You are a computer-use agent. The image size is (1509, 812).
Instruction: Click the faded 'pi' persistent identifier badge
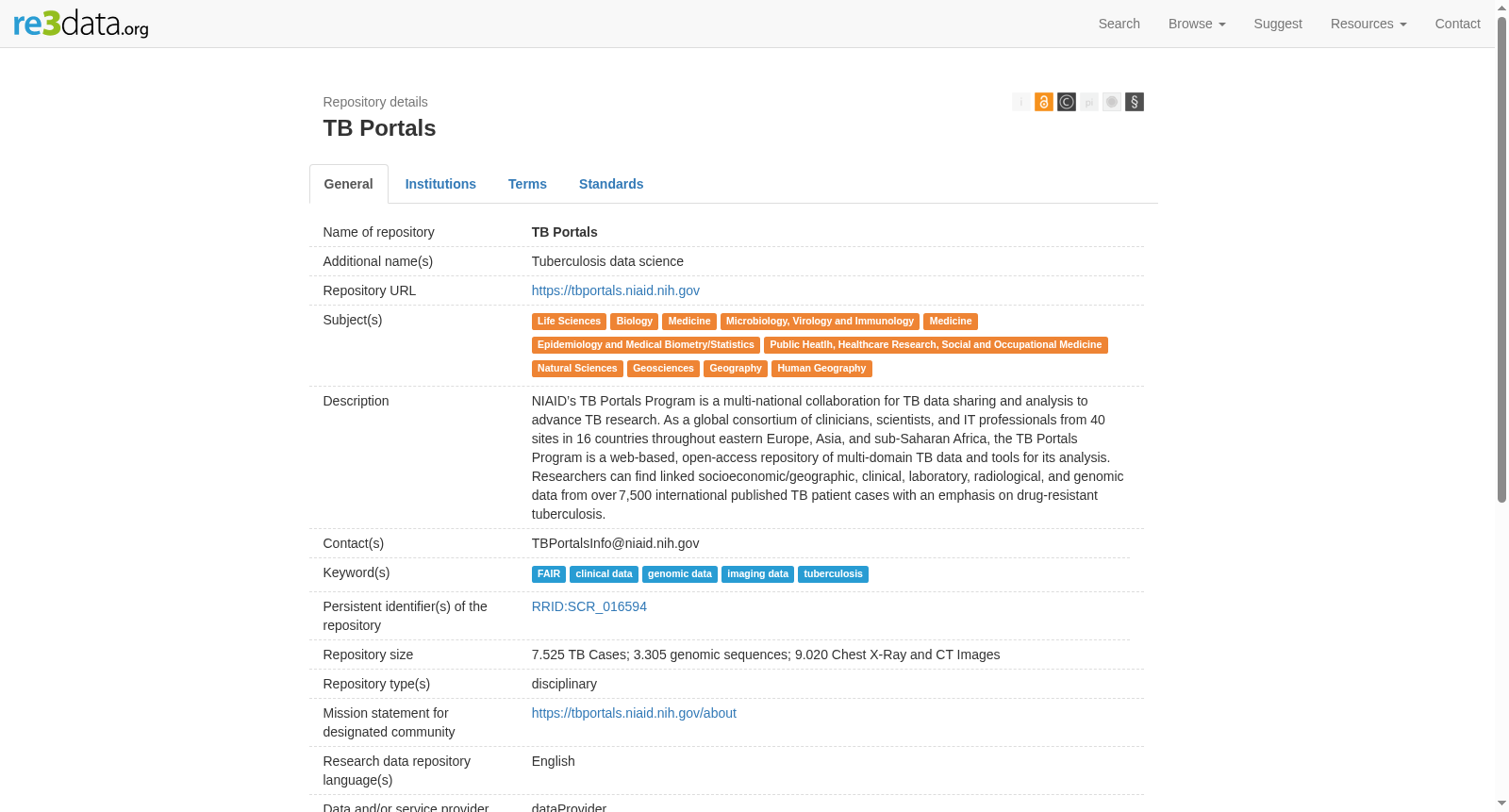pos(1088,102)
